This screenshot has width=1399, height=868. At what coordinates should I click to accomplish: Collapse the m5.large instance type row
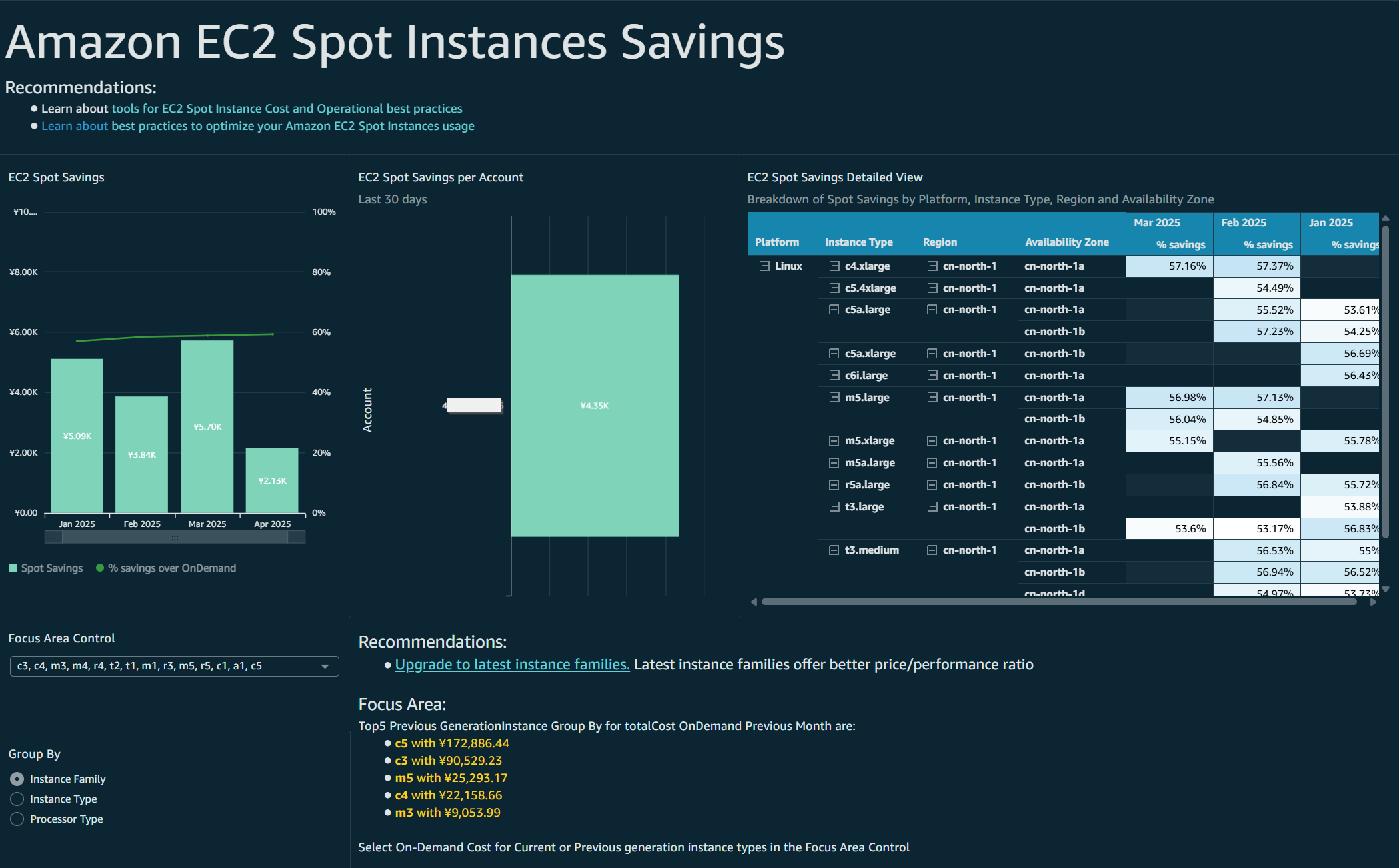[834, 397]
